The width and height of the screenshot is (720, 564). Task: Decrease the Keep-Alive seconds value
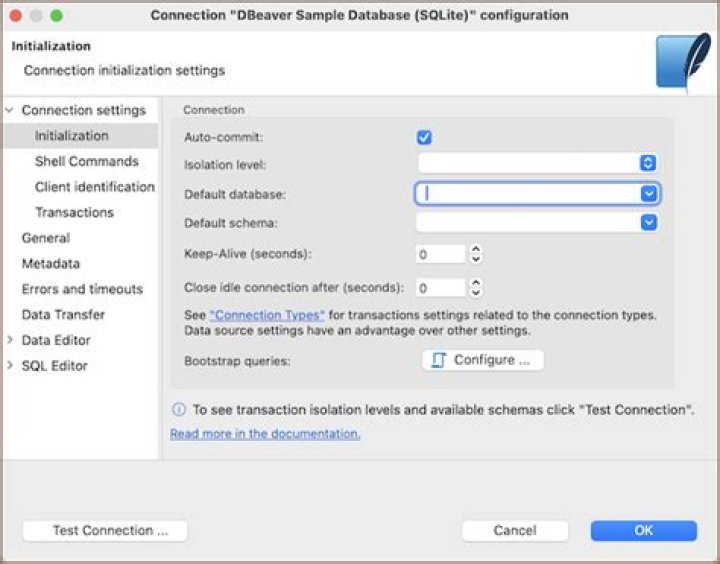476,259
